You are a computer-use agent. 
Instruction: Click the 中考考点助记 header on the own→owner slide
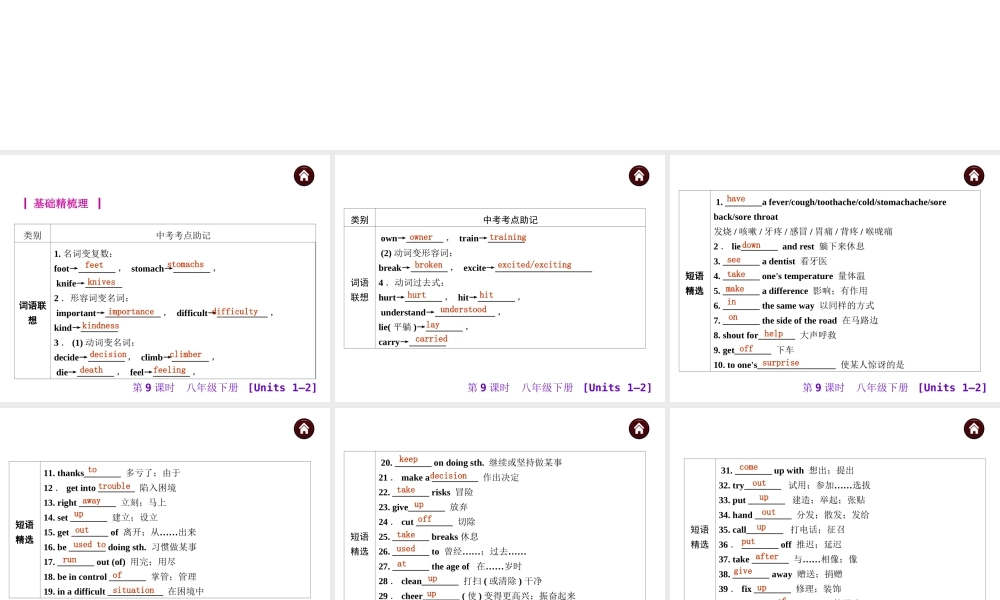pos(510,220)
